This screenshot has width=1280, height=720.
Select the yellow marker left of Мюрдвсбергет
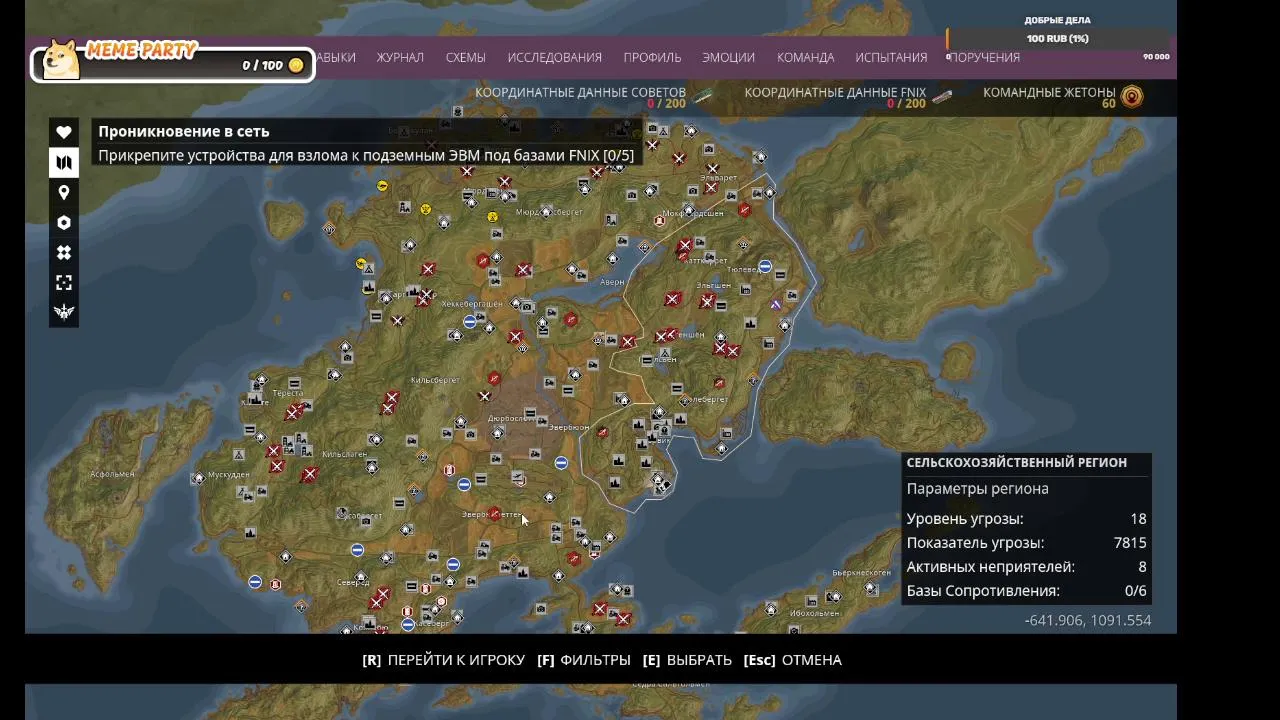(x=492, y=216)
